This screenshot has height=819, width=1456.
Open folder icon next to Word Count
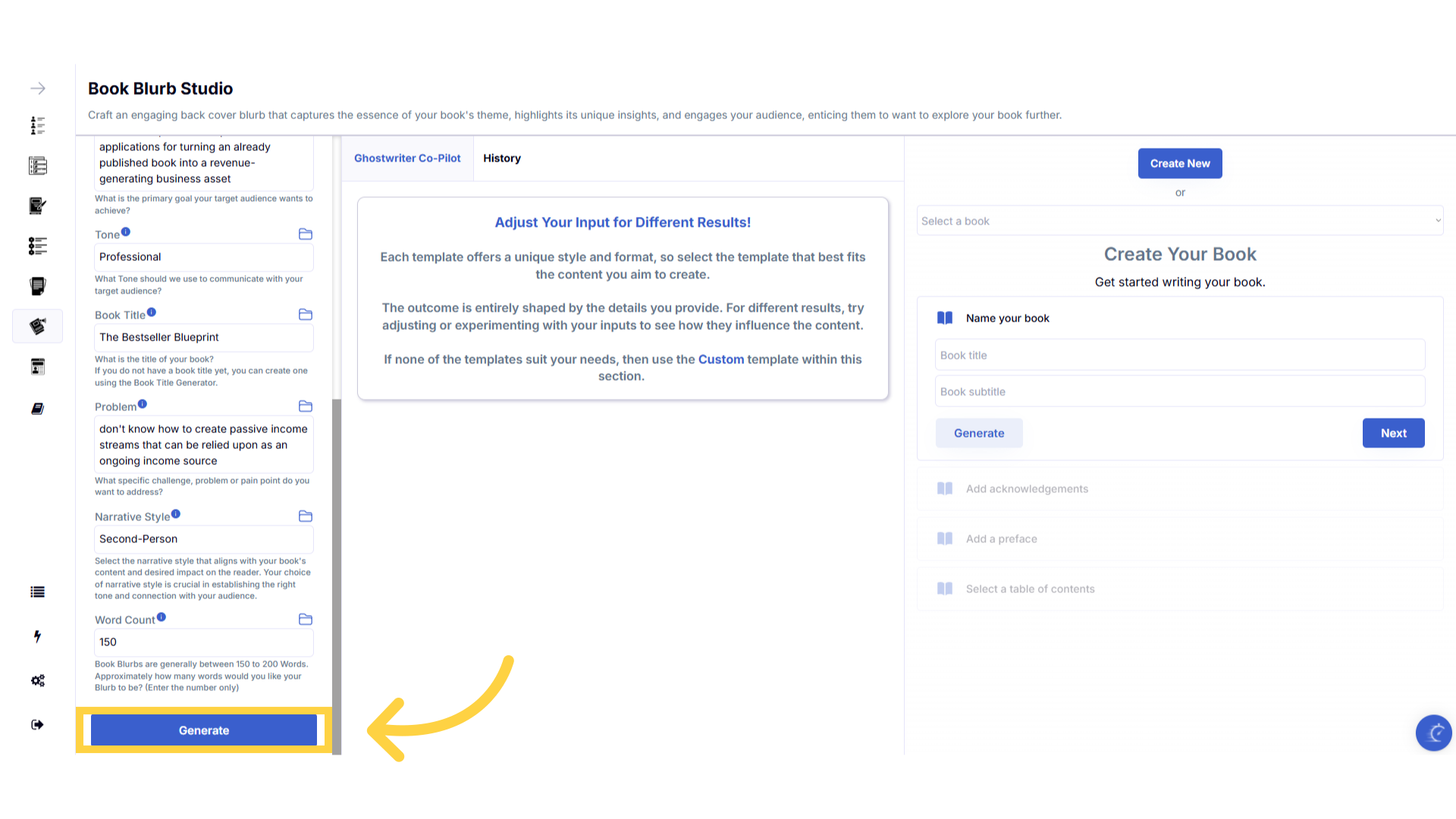click(x=306, y=620)
